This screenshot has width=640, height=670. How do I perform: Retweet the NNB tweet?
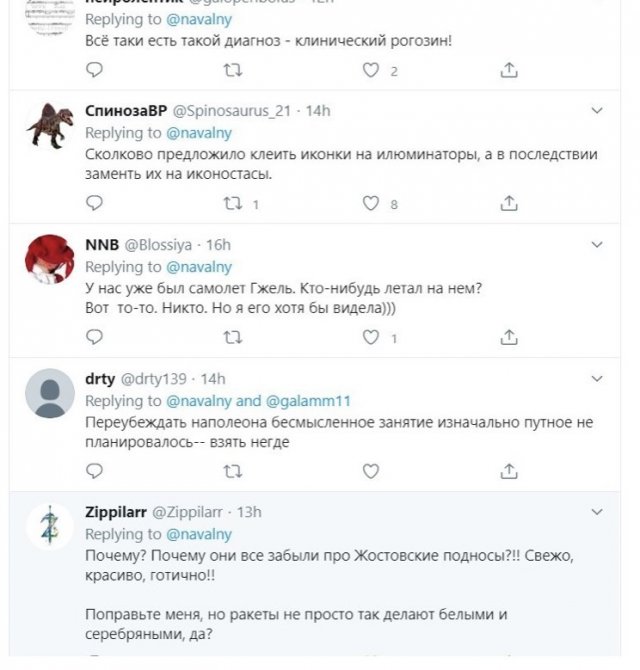pyautogui.click(x=232, y=338)
